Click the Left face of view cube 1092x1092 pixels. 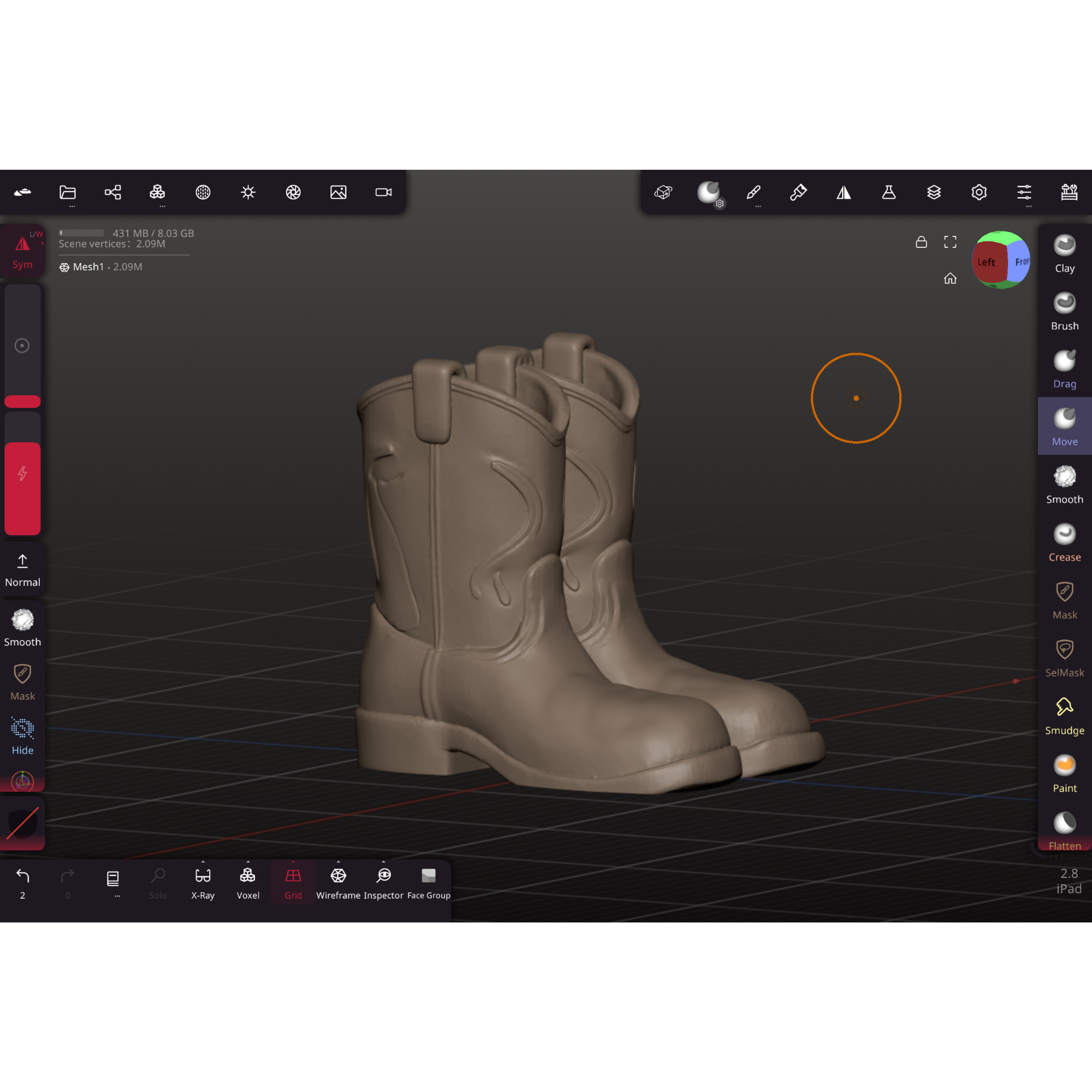[989, 262]
